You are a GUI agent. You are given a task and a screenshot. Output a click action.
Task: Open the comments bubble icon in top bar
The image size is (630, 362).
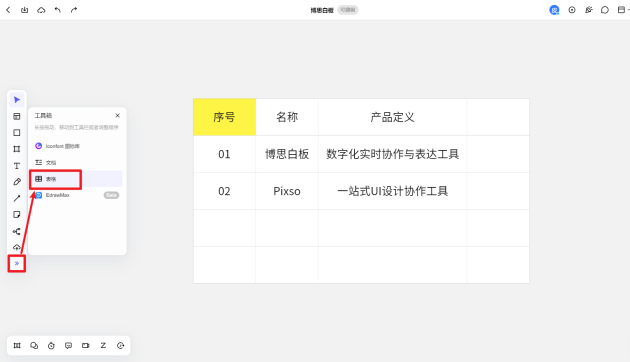(605, 10)
